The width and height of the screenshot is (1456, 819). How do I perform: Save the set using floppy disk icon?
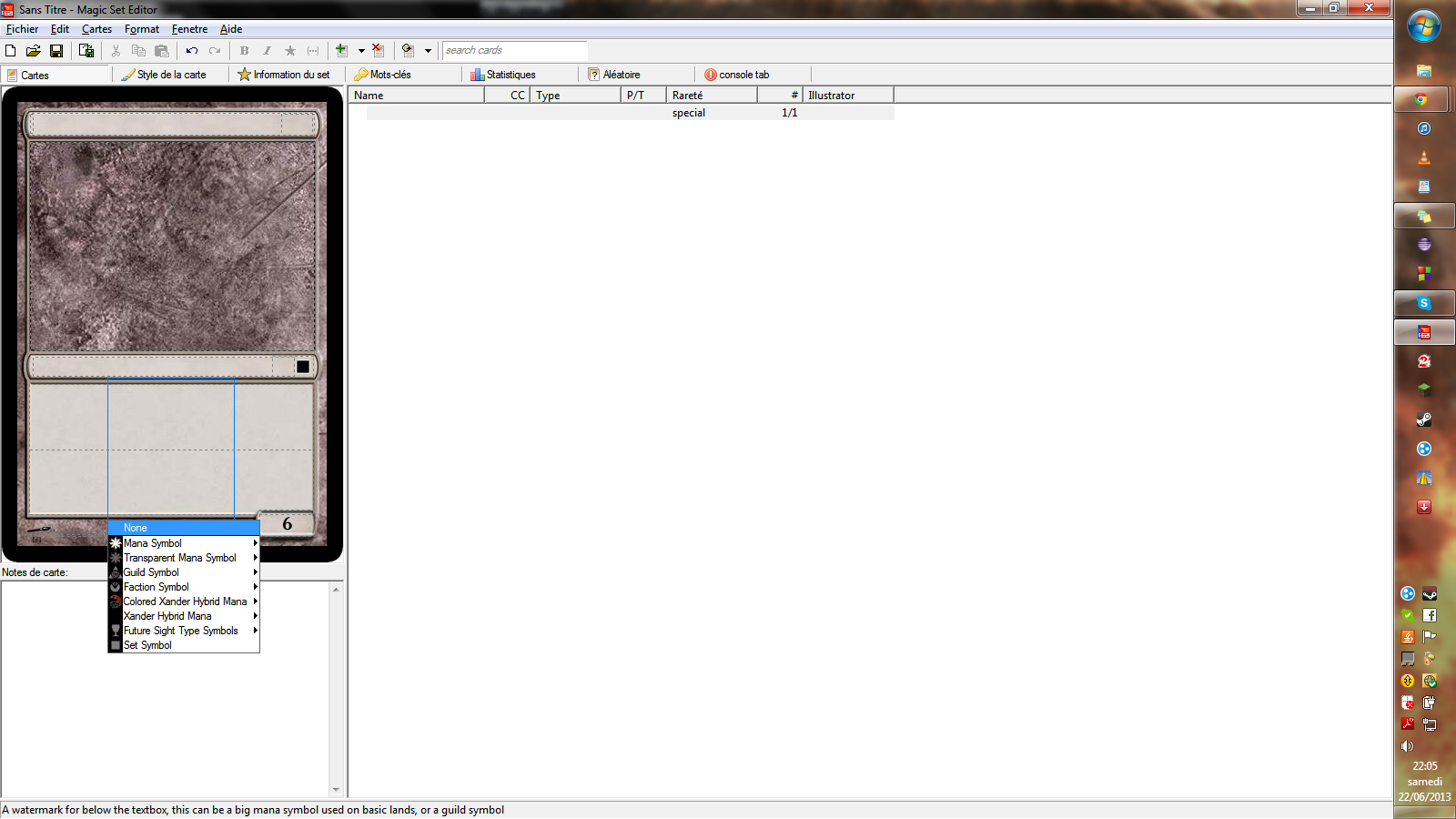pos(56,51)
